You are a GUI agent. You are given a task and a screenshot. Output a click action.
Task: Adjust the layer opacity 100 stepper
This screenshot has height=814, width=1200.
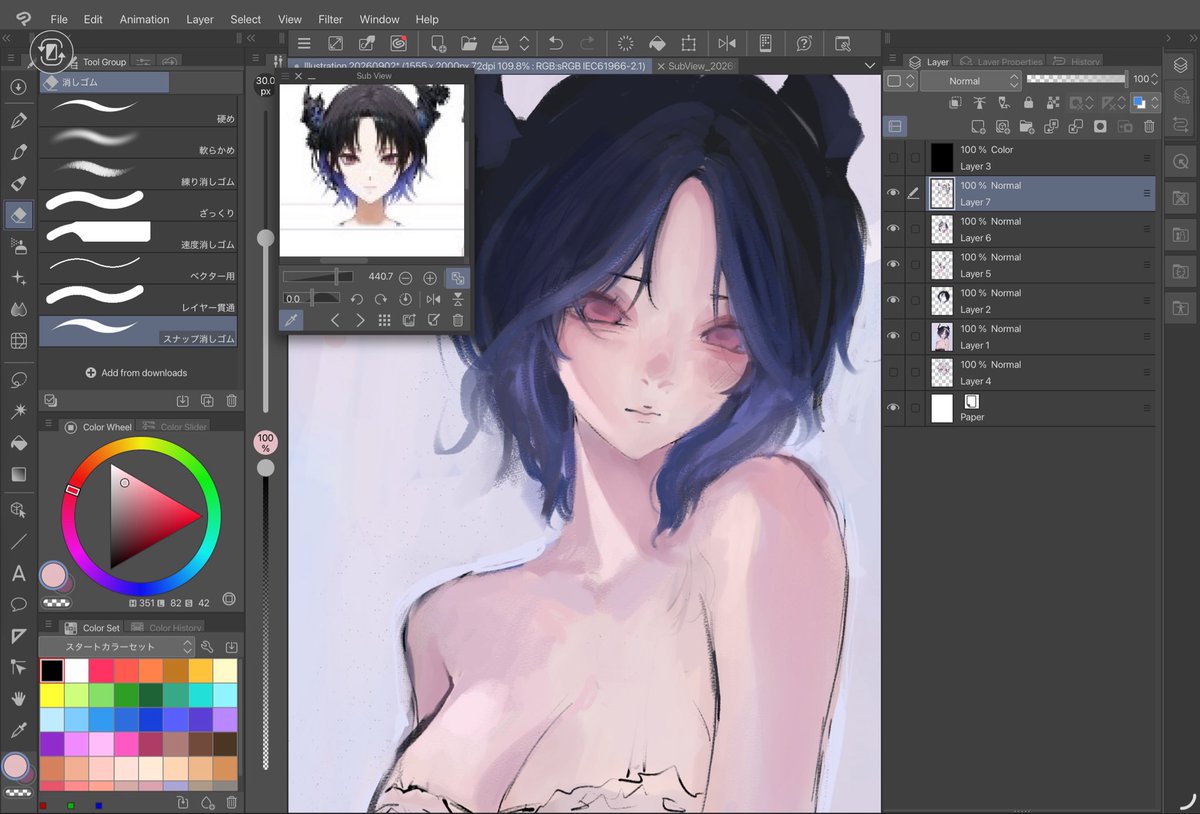point(1155,79)
